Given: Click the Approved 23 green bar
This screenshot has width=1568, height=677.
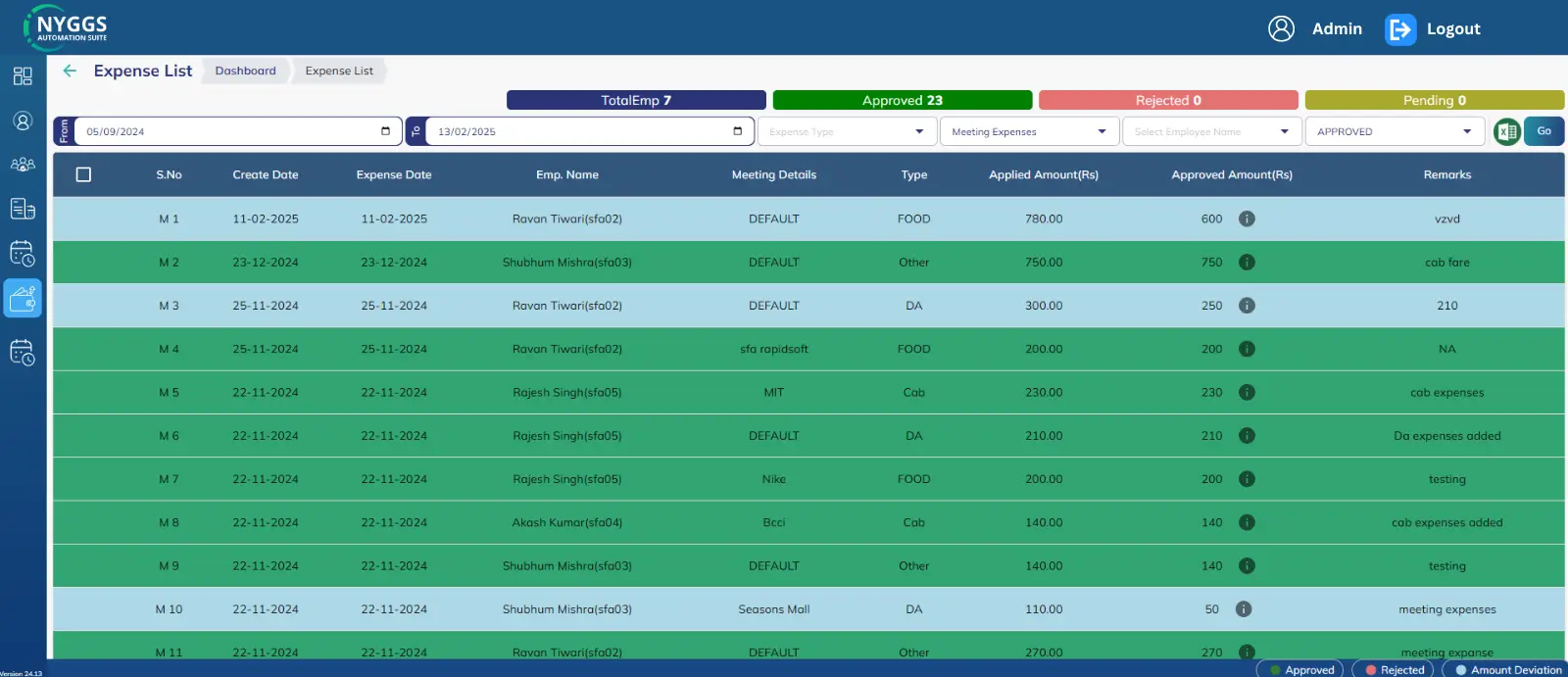Looking at the screenshot, I should (903, 100).
